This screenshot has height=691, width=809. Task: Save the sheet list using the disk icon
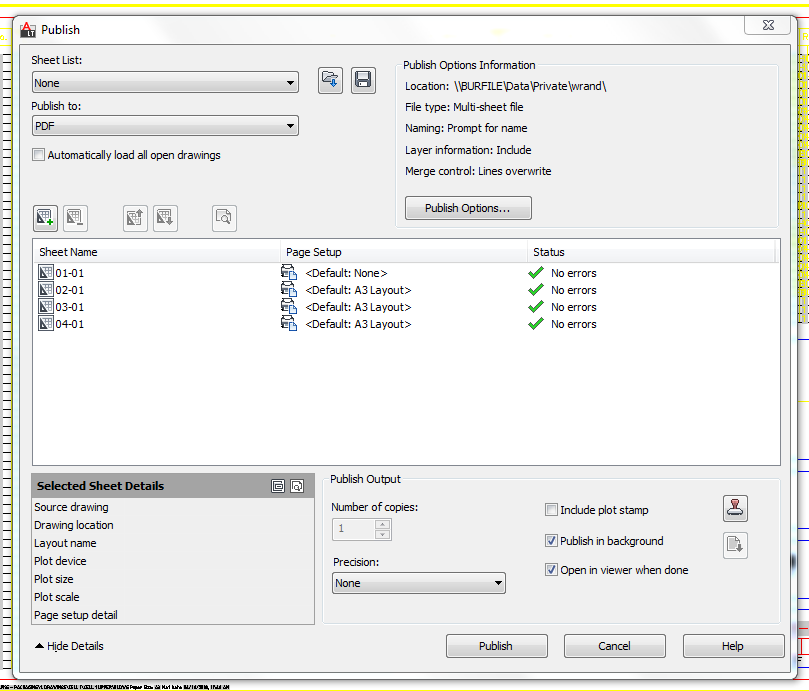363,81
